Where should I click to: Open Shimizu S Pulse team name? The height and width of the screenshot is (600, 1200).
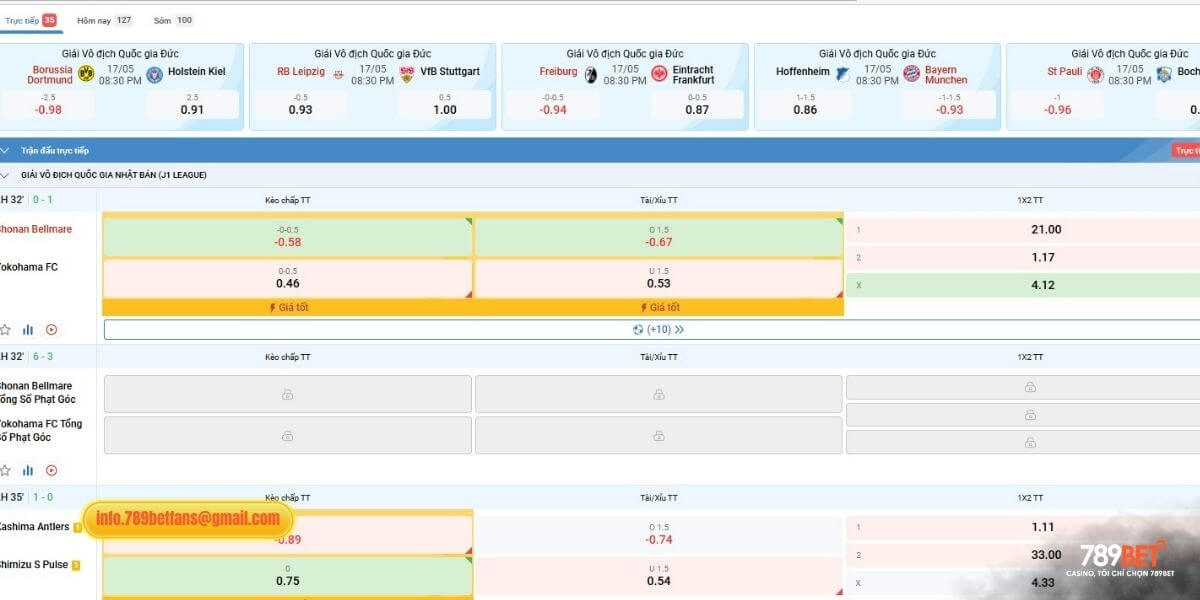tap(34, 565)
